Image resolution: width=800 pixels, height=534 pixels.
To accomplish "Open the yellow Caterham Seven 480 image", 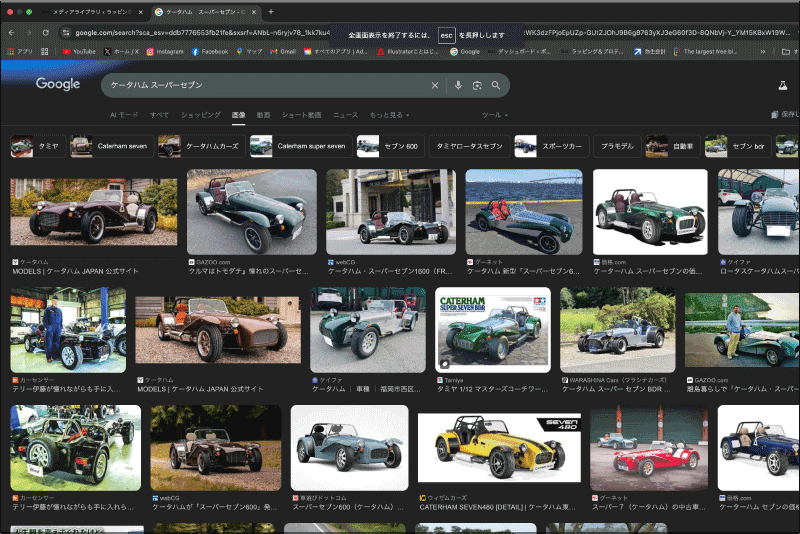I will point(498,446).
